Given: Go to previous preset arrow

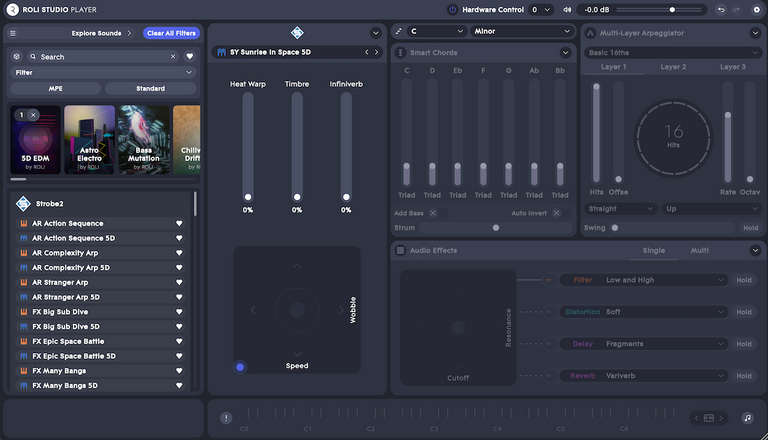Looking at the screenshot, I should tap(366, 52).
